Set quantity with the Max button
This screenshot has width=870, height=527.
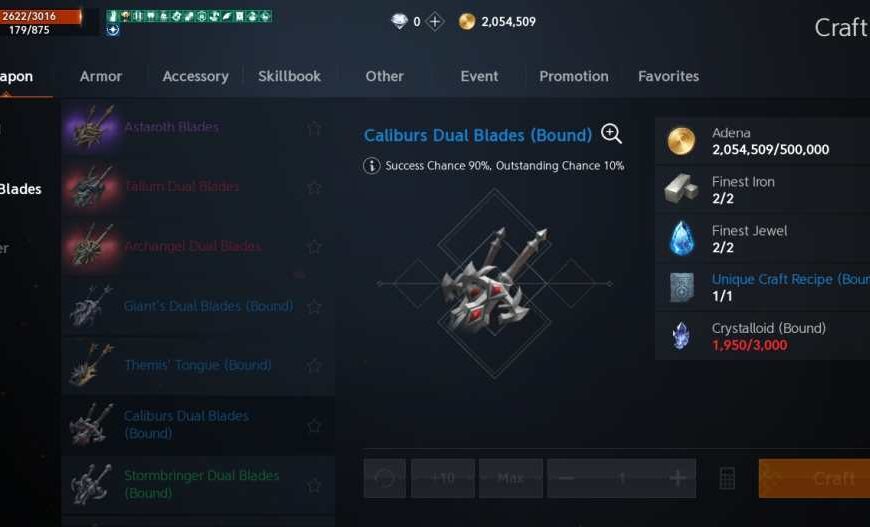510,478
